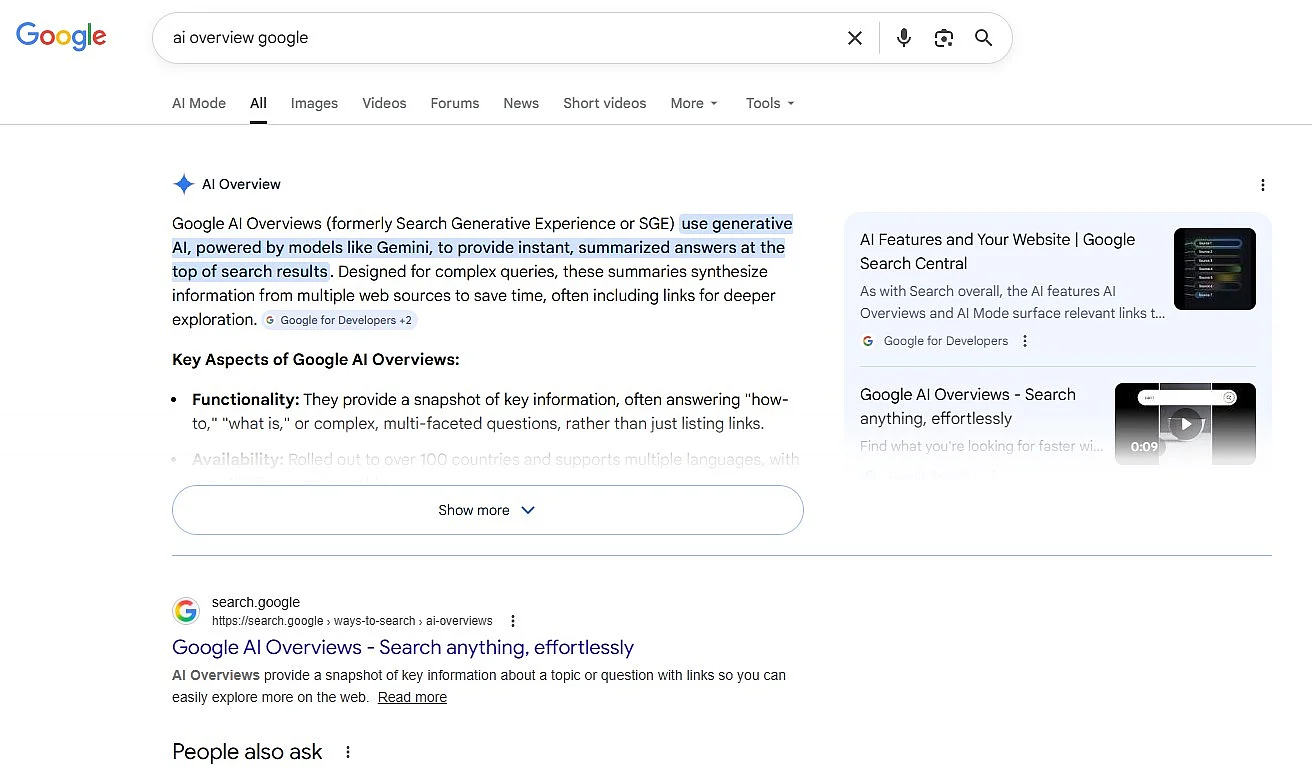The height and width of the screenshot is (771, 1312).
Task: Click the blue AI Overview sparkle icon
Action: (184, 184)
